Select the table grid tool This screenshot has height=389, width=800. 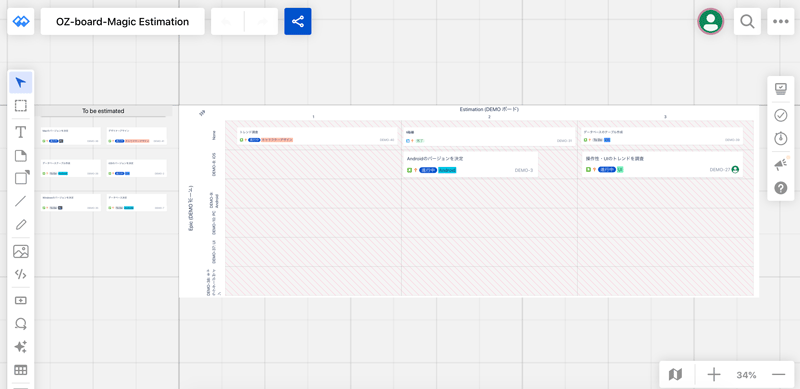pos(20,370)
